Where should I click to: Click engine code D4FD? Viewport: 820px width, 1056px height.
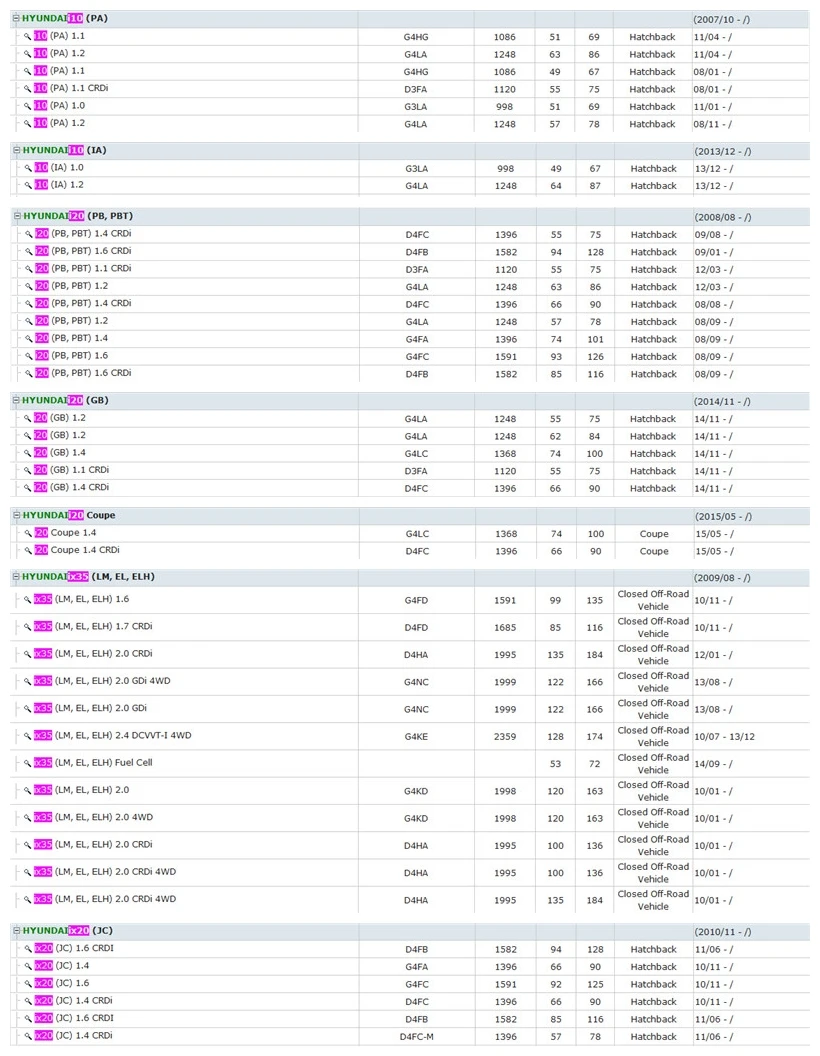[416, 628]
